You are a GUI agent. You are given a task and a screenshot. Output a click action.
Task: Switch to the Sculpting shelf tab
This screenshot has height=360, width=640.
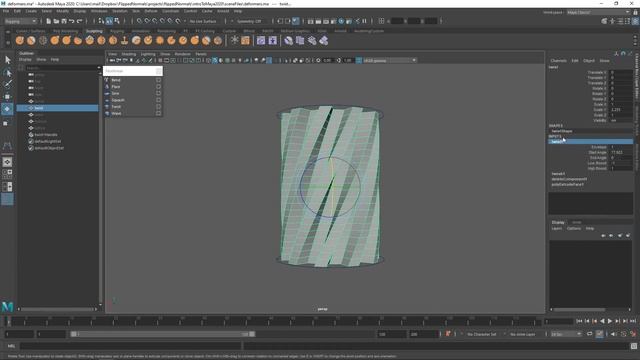coord(94,31)
